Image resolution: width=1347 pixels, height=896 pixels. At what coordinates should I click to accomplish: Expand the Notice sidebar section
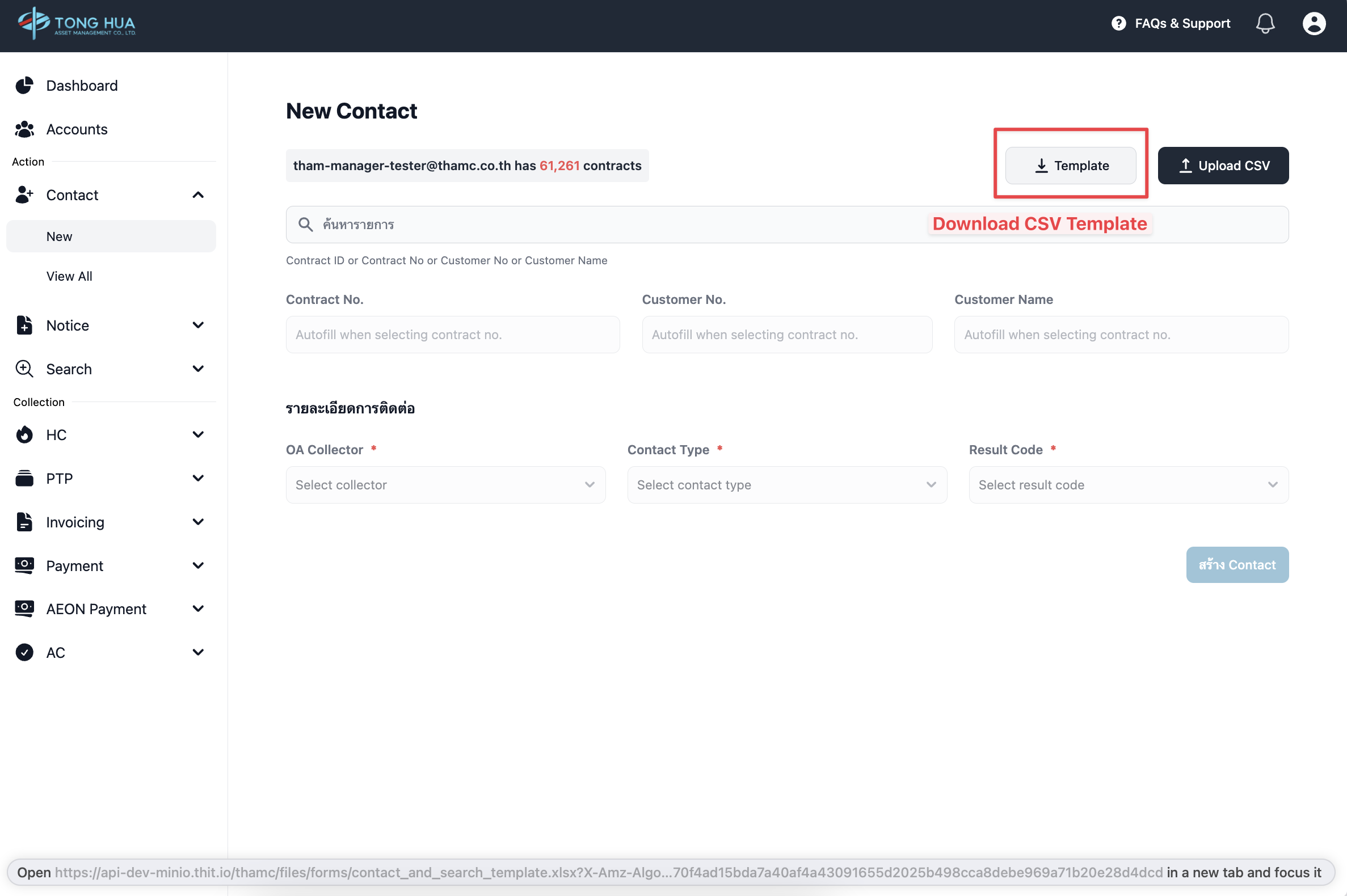click(198, 325)
